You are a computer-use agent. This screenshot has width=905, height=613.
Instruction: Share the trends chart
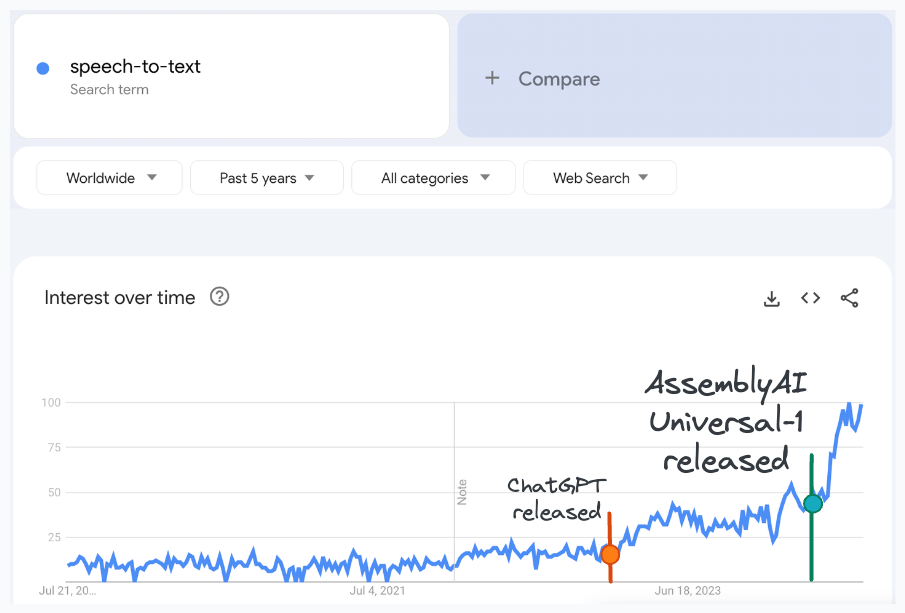click(849, 297)
